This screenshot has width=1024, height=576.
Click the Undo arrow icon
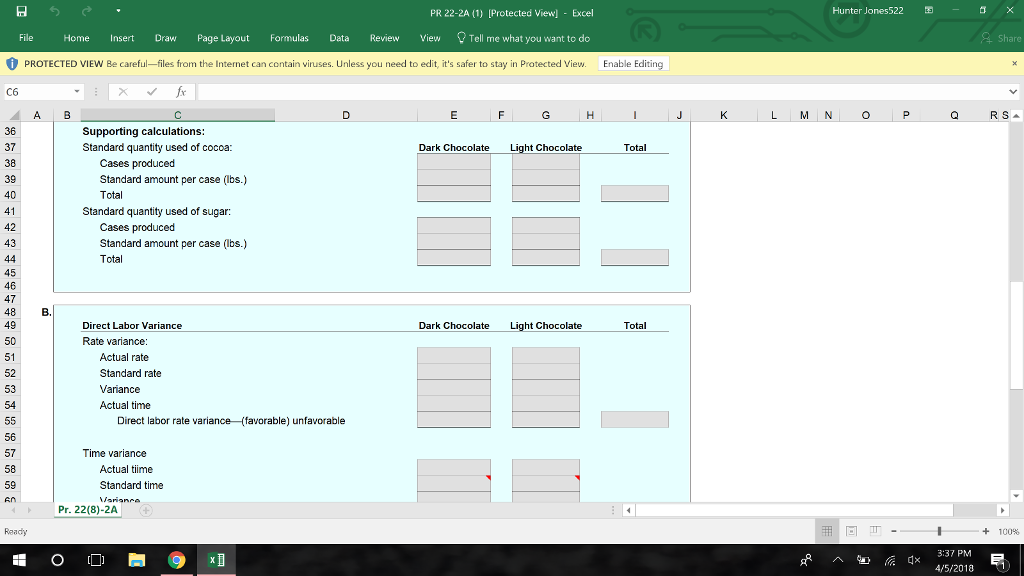[55, 11]
